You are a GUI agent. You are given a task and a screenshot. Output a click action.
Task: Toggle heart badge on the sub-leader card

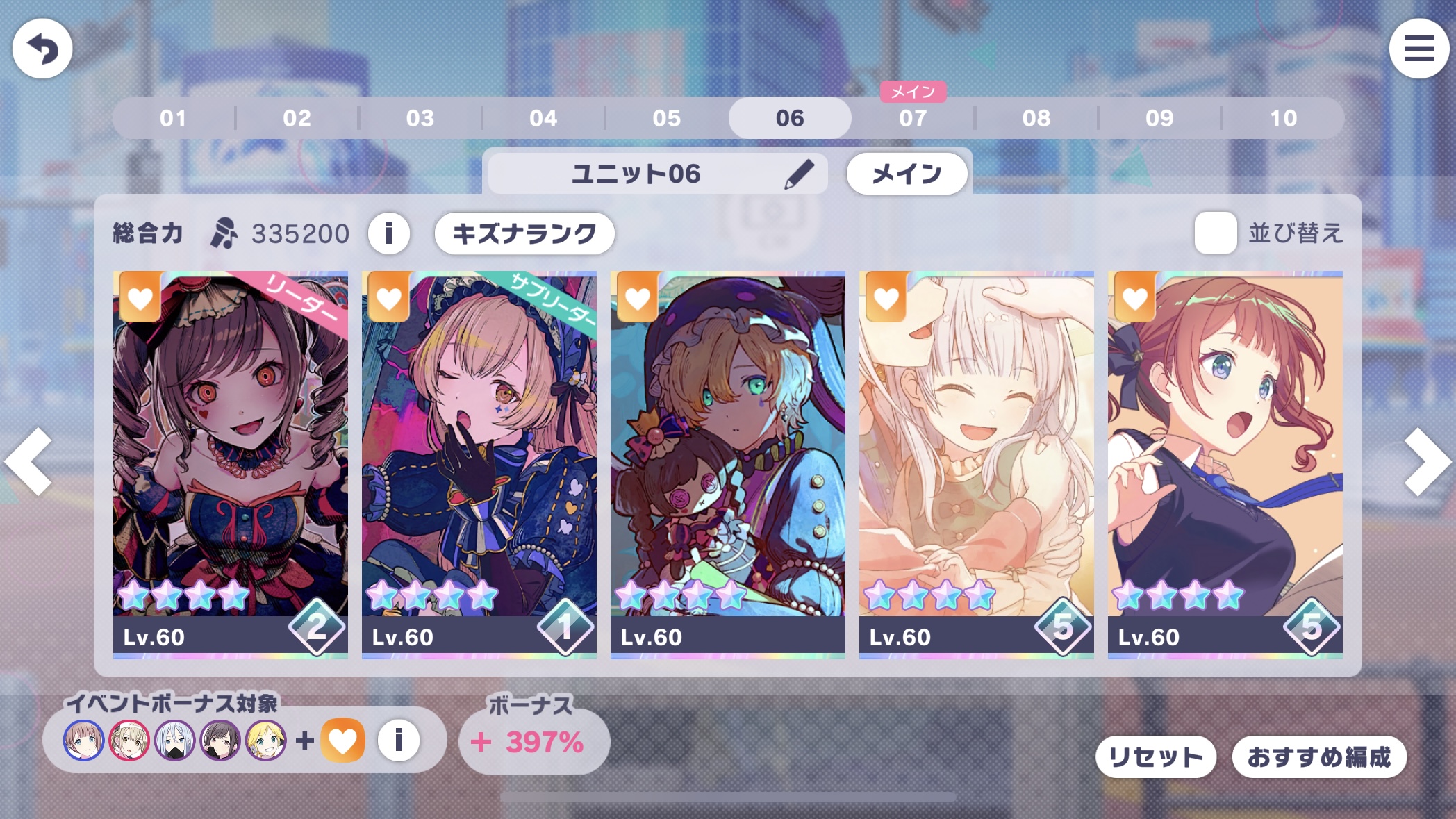[x=389, y=297]
